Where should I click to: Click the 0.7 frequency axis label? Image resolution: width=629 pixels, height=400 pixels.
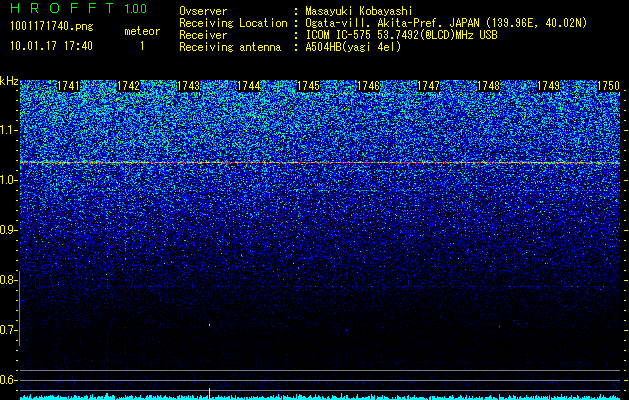click(x=8, y=330)
